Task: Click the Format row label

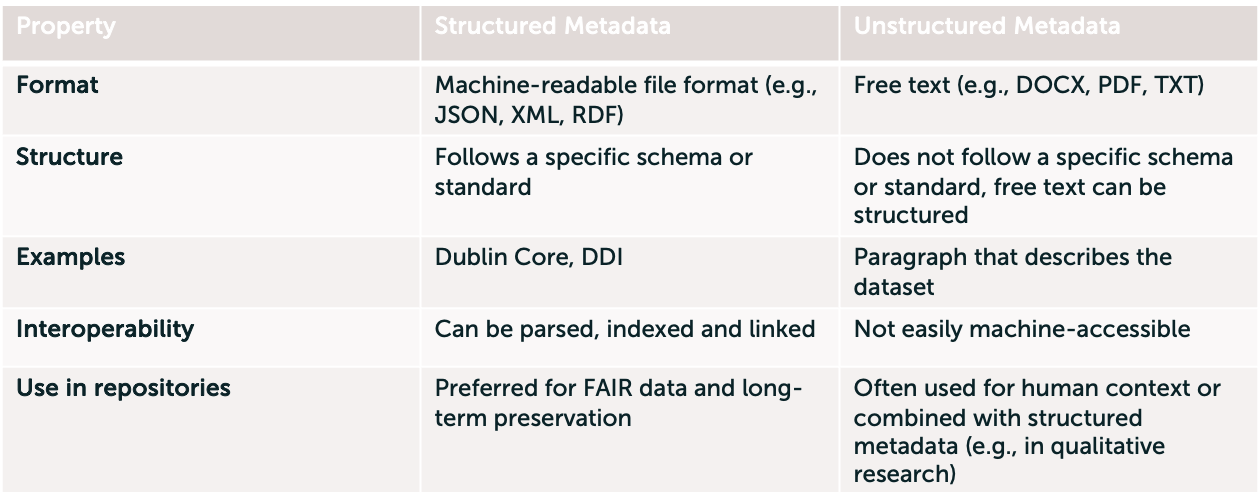Action: point(57,86)
